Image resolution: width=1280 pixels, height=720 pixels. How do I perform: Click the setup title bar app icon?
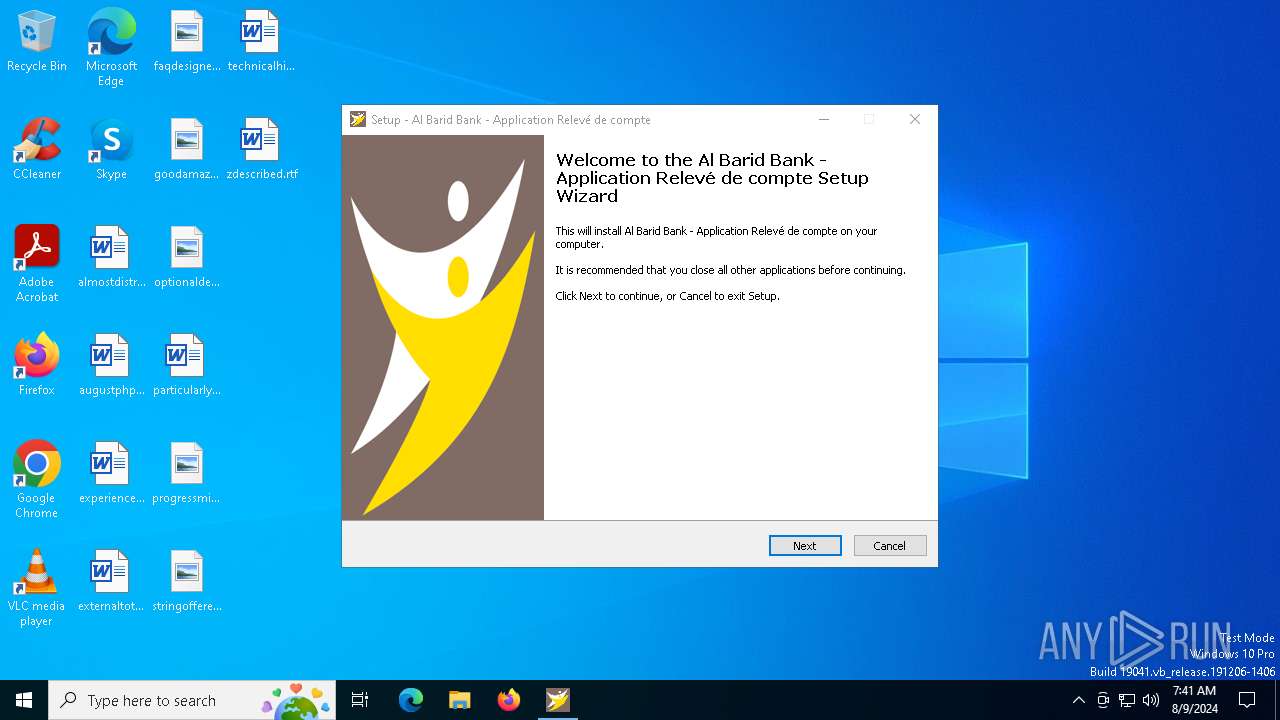pyautogui.click(x=358, y=119)
